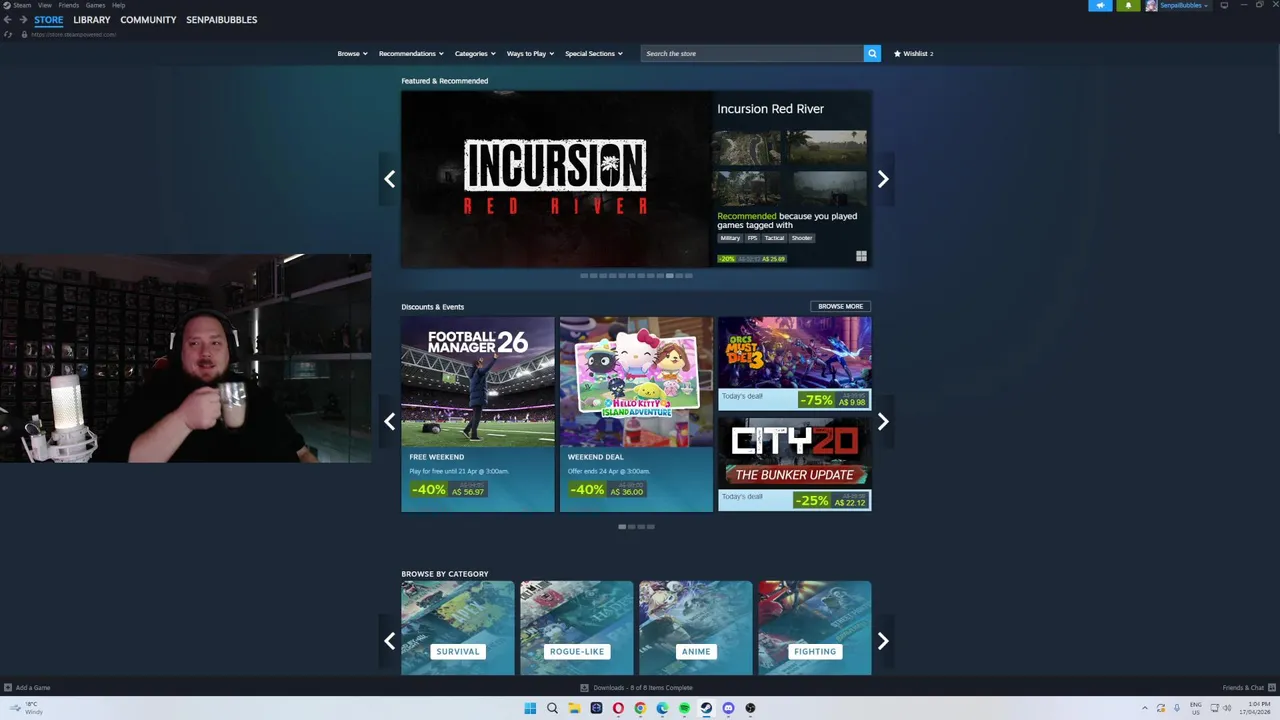The width and height of the screenshot is (1280, 720).
Task: Switch to the LIBRARY tab
Action: 92,20
